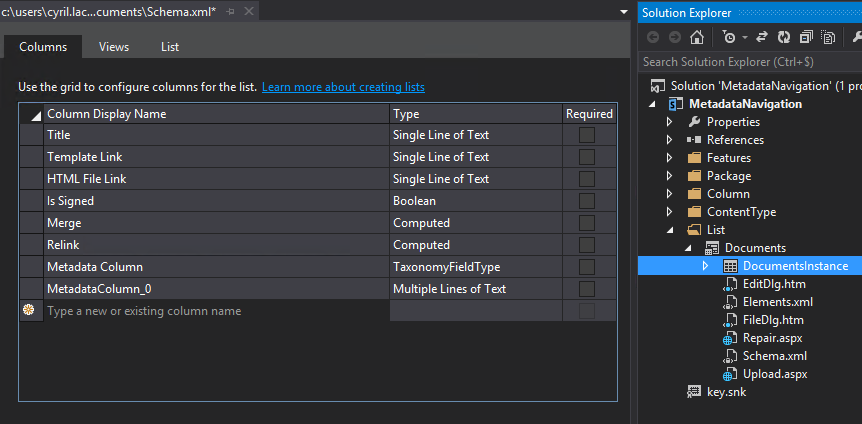
Task: Open the List tab
Action: pyautogui.click(x=170, y=47)
